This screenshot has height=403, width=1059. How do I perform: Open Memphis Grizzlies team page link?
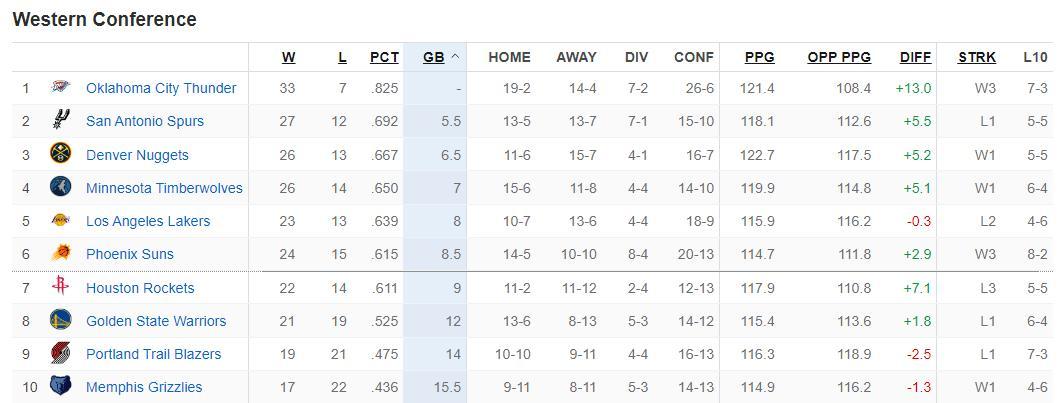click(x=144, y=387)
